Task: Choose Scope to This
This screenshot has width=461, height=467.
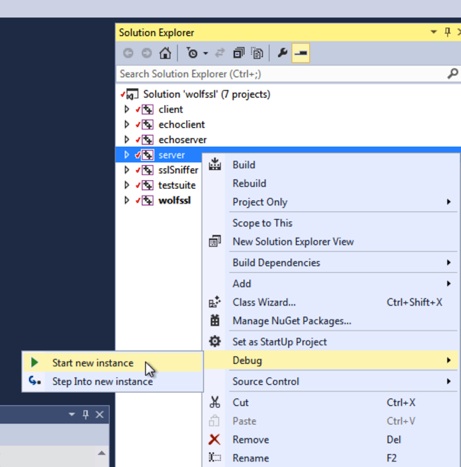Action: pos(330,223)
